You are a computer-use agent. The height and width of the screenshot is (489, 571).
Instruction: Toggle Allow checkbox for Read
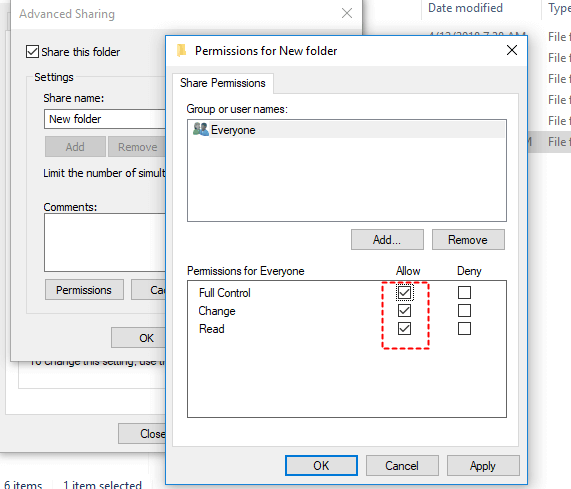(404, 328)
